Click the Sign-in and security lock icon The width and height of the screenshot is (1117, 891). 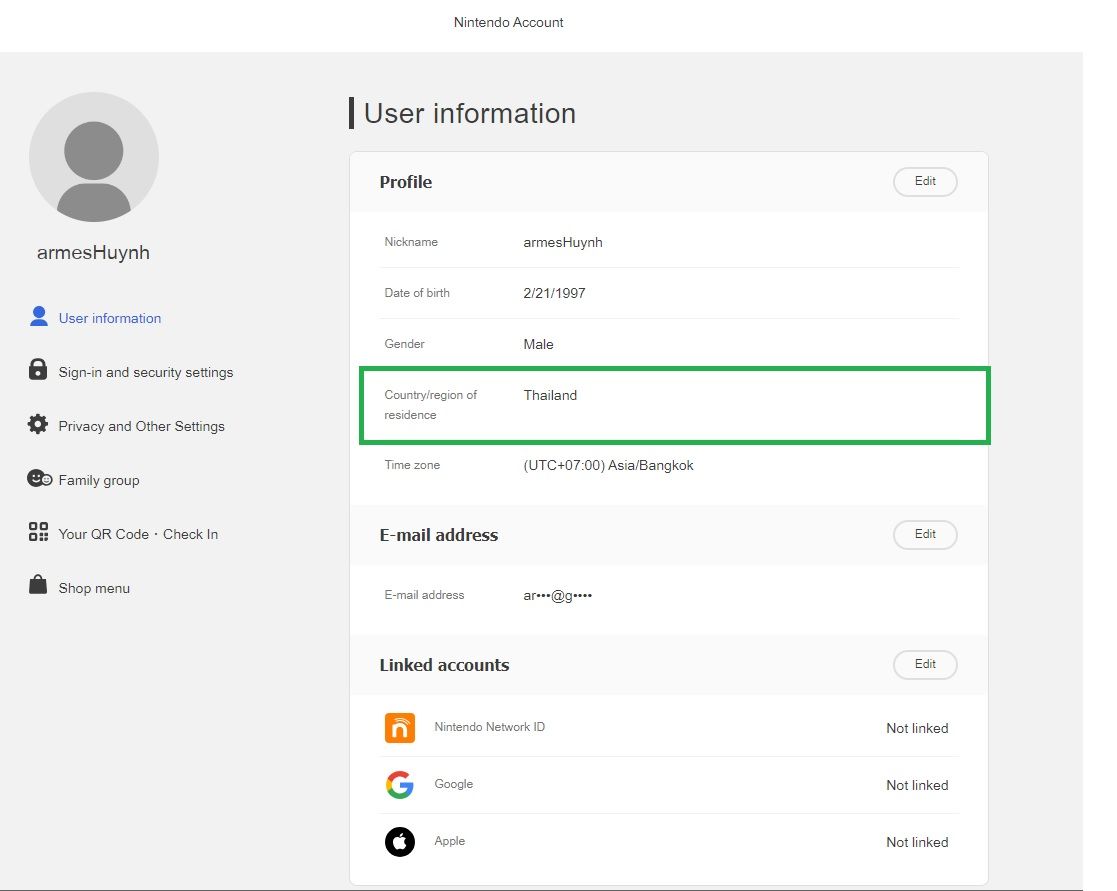[x=38, y=370]
